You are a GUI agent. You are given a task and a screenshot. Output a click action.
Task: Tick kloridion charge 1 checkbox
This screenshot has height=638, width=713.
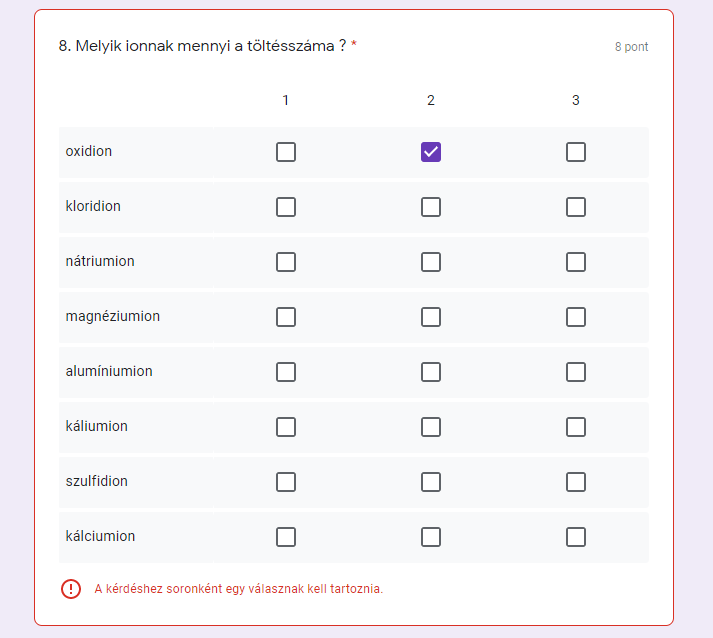tap(286, 207)
